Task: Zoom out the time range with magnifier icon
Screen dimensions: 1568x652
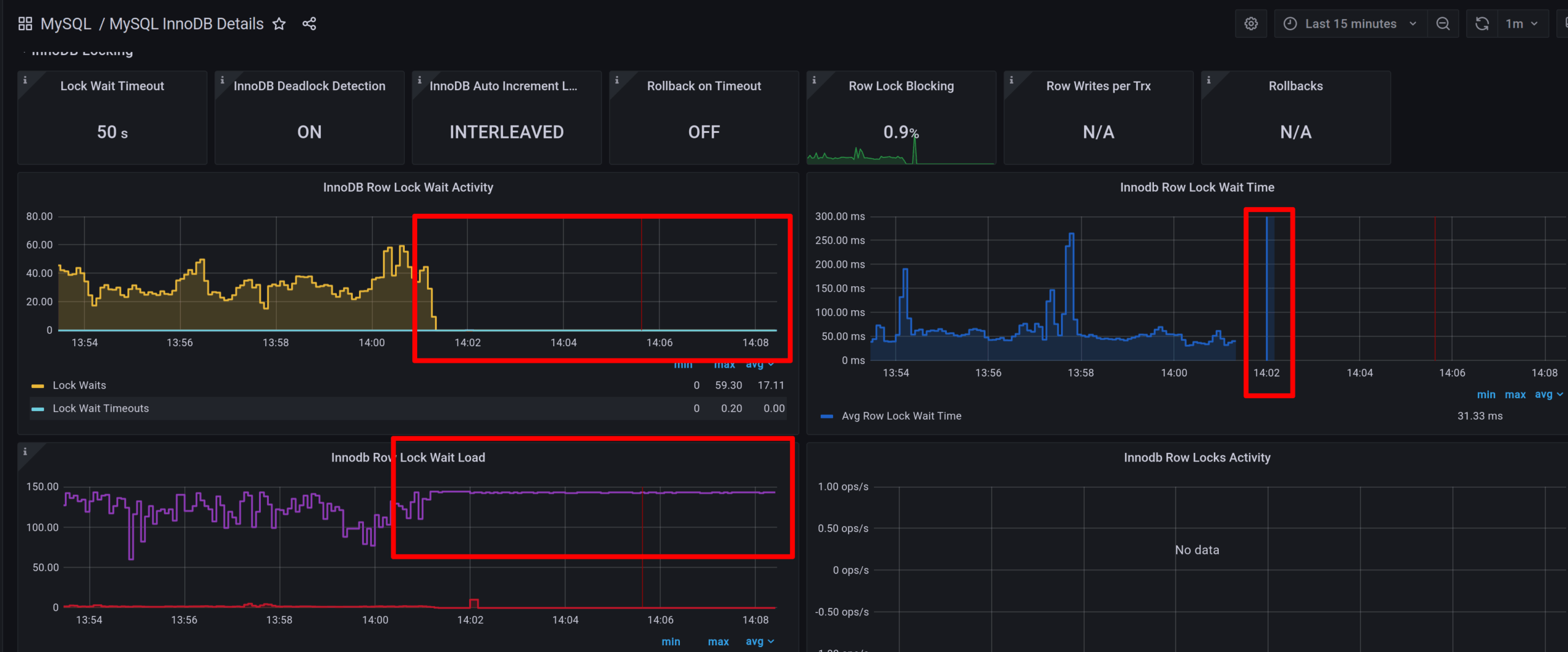Action: [1443, 23]
